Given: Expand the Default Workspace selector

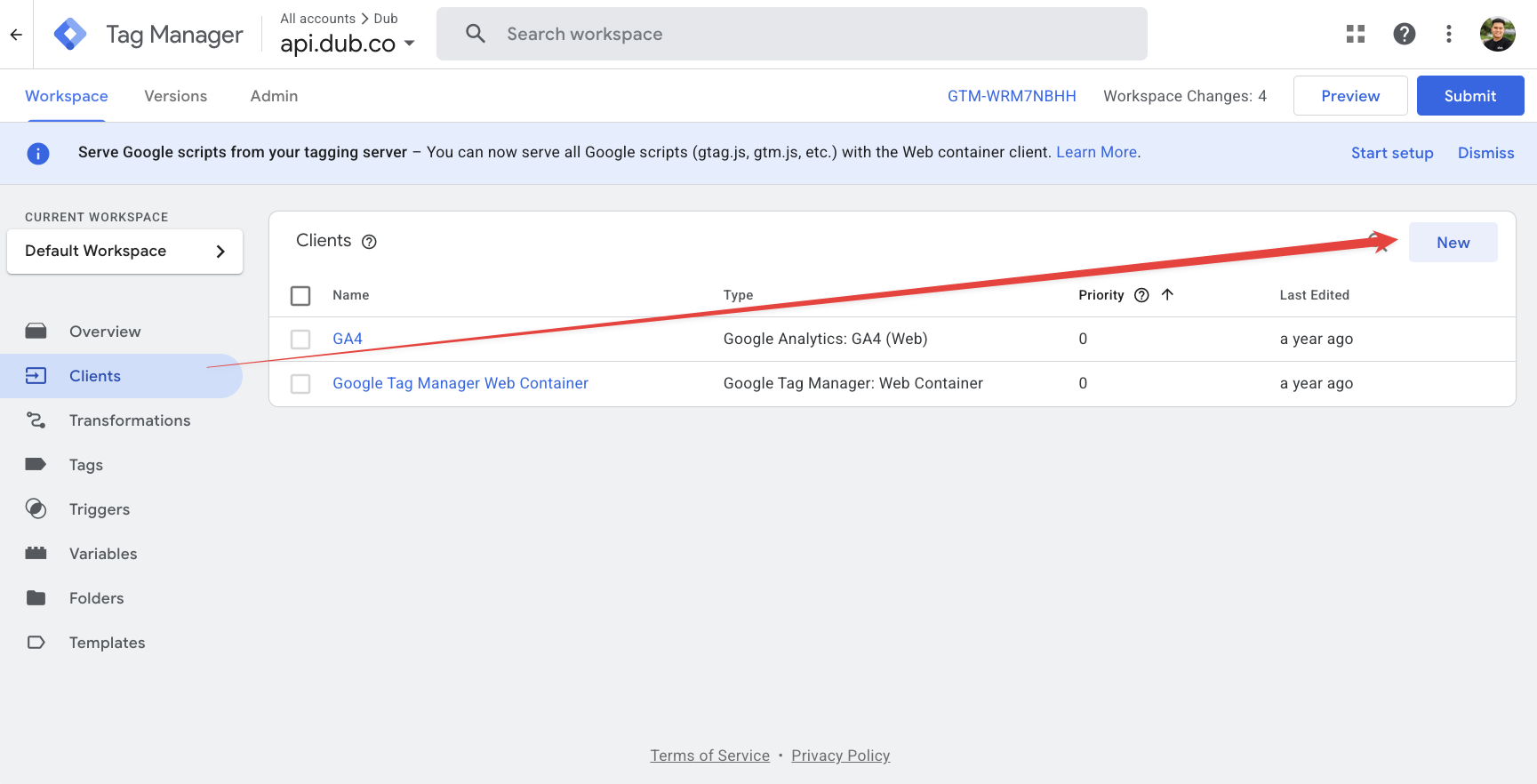Looking at the screenshot, I should pos(124,252).
